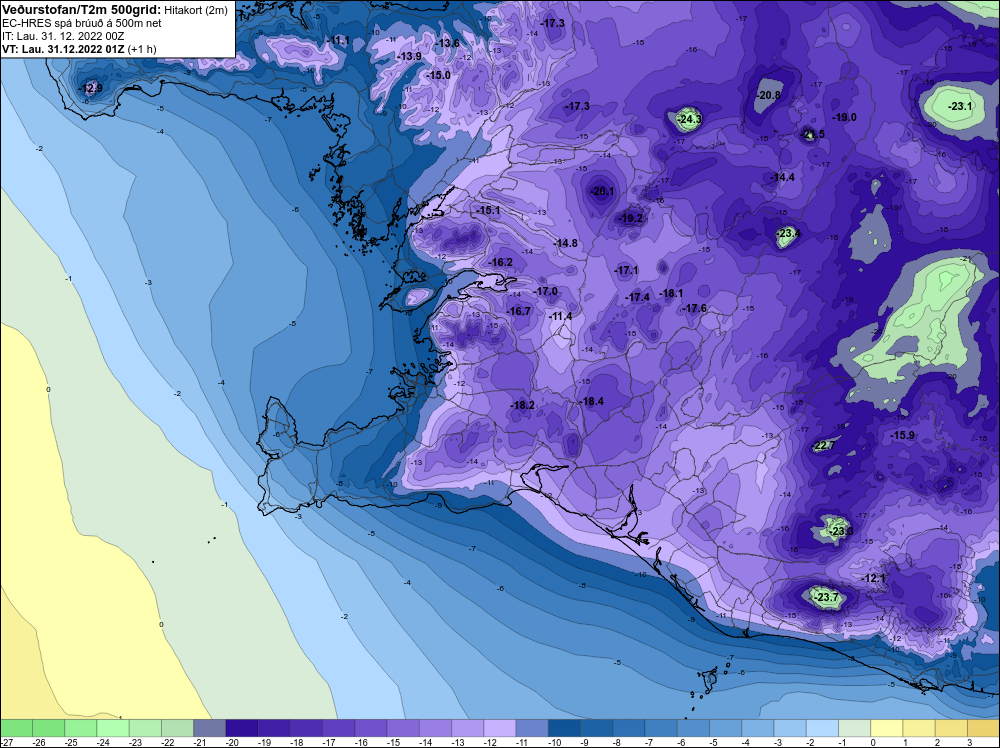Click the 0 pale yellow legend swatch

(x=887, y=728)
